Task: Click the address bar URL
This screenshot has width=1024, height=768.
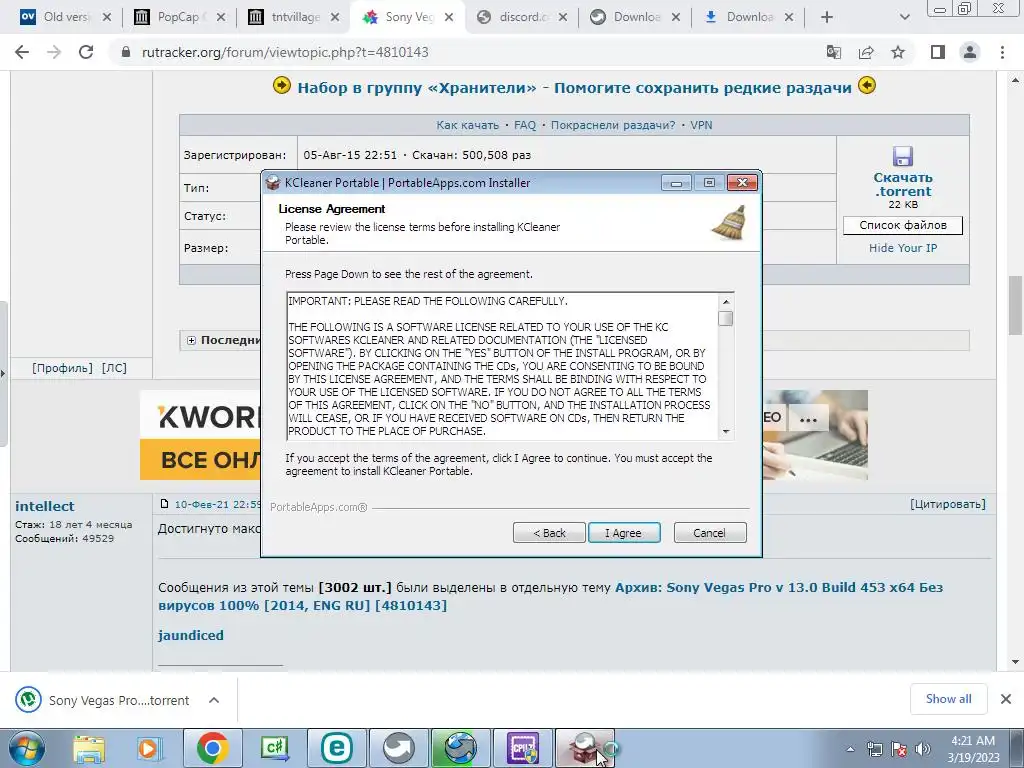Action: (x=285, y=52)
